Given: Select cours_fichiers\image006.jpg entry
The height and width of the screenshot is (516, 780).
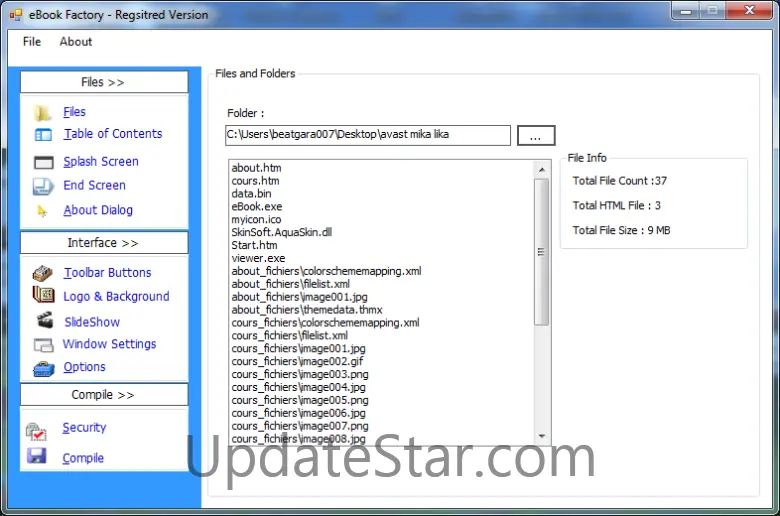Looking at the screenshot, I should (x=298, y=413).
